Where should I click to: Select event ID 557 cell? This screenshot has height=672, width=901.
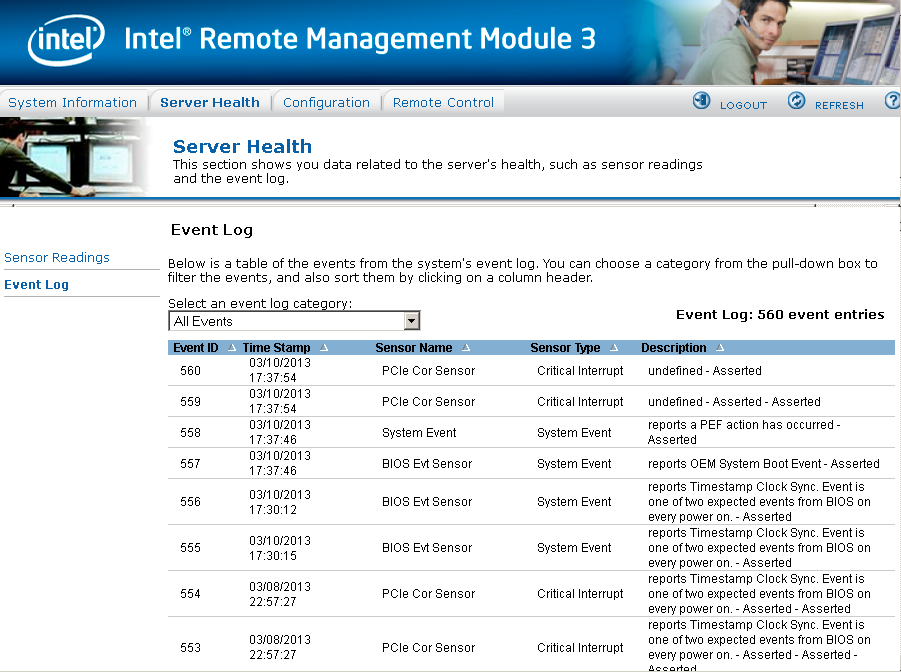(x=190, y=464)
